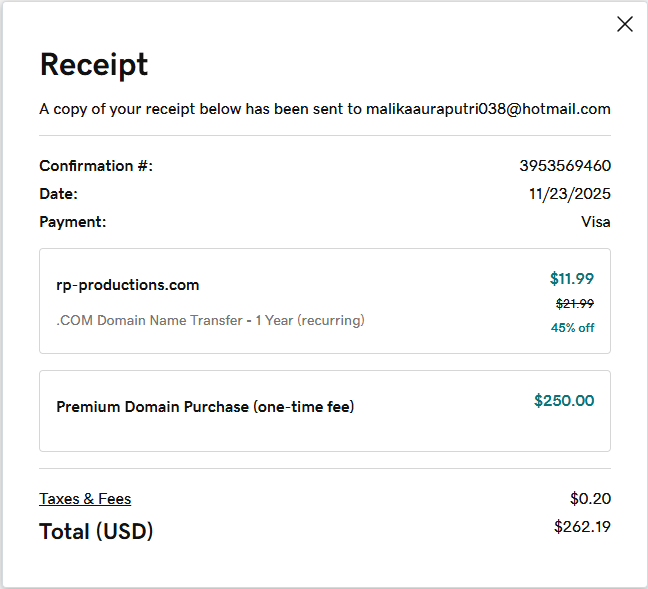Screen dimensions: 648x589
Task: Click the receipt date 11/23/2025
Action: tap(570, 194)
